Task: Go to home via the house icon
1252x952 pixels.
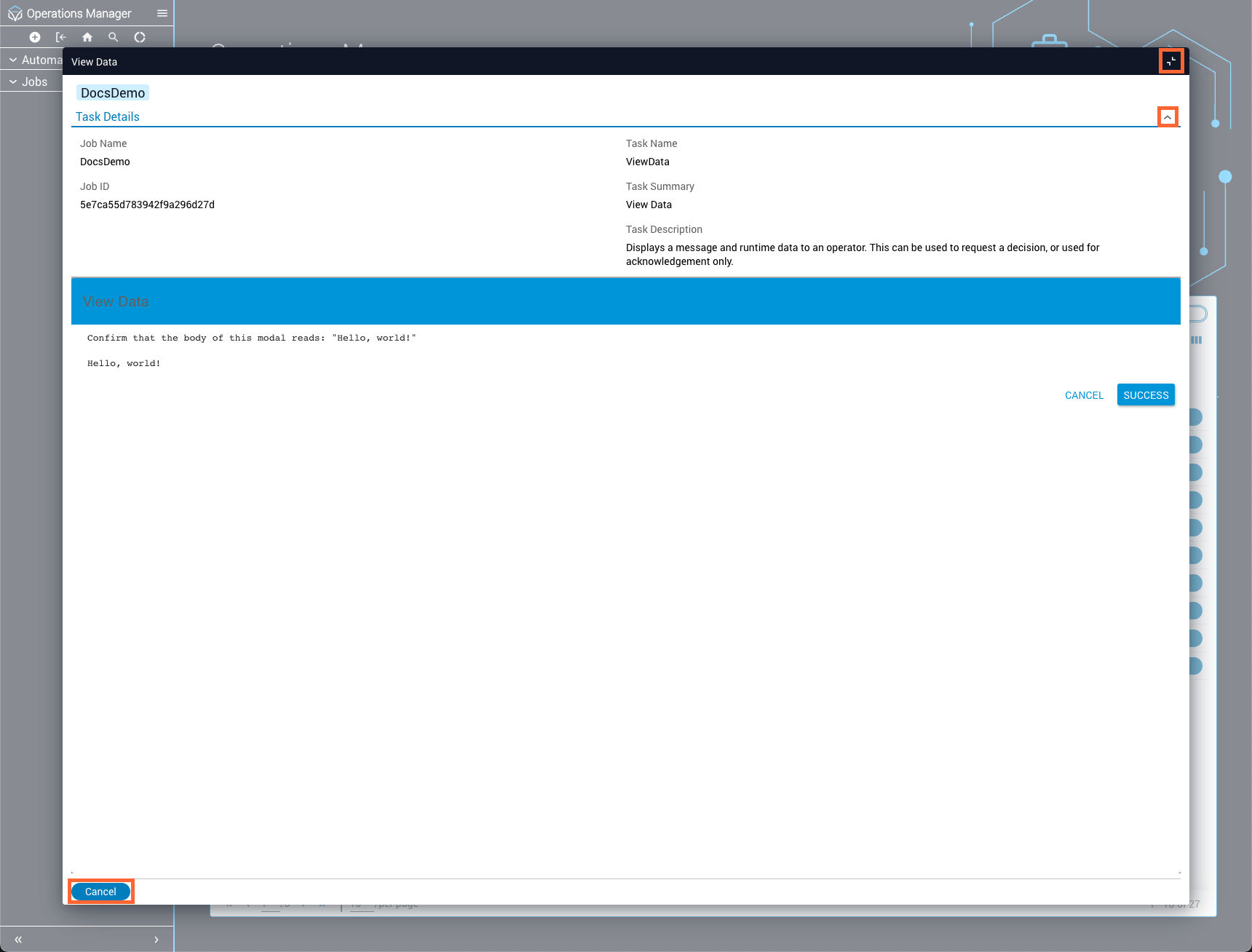Action: [87, 37]
